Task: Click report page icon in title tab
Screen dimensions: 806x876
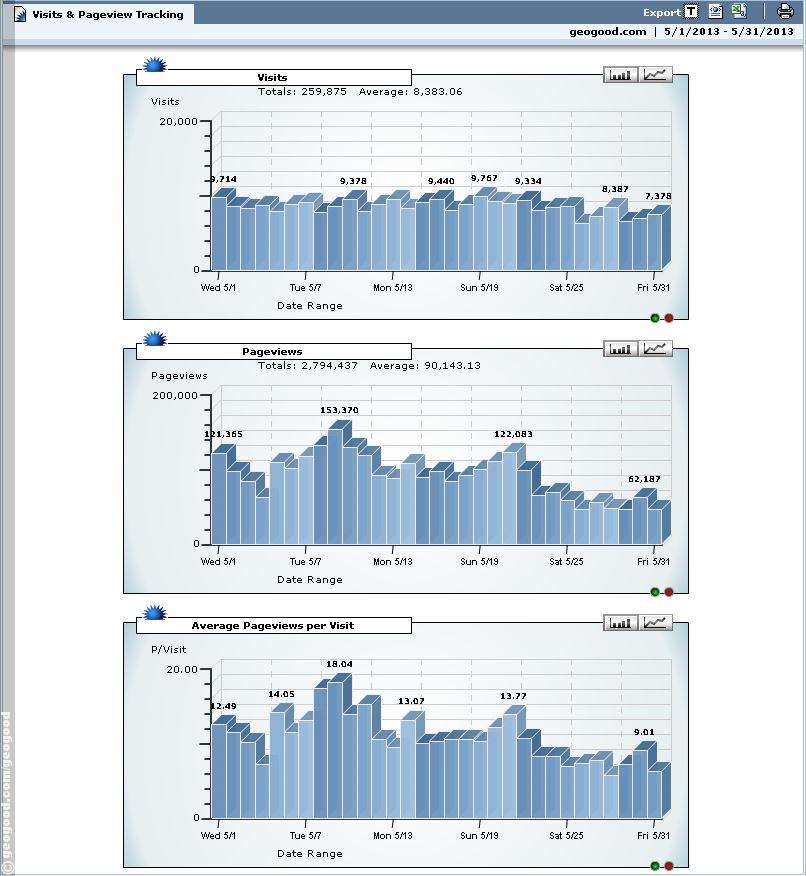Action: pos(19,14)
